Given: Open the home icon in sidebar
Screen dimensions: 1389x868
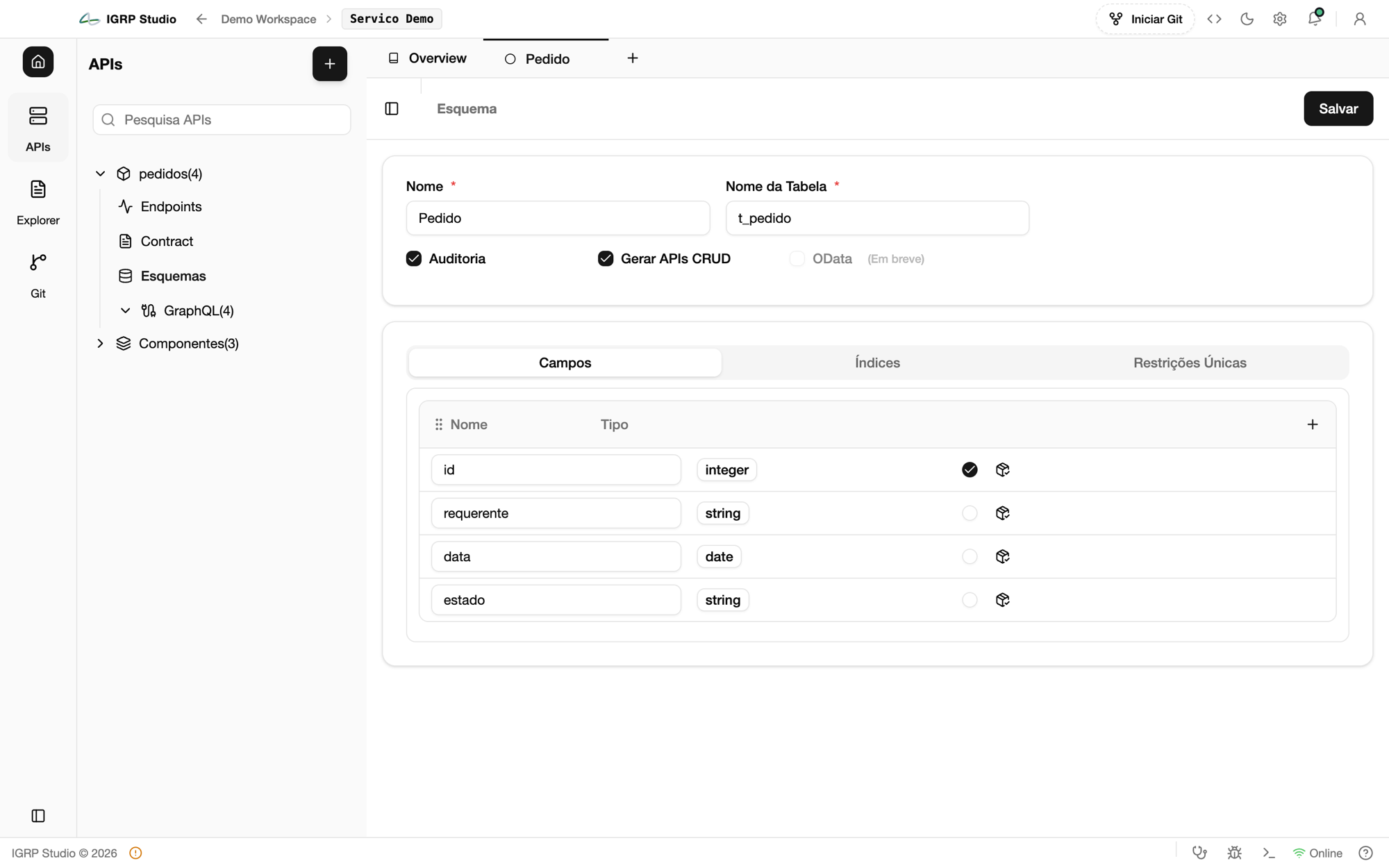Looking at the screenshot, I should 38,62.
